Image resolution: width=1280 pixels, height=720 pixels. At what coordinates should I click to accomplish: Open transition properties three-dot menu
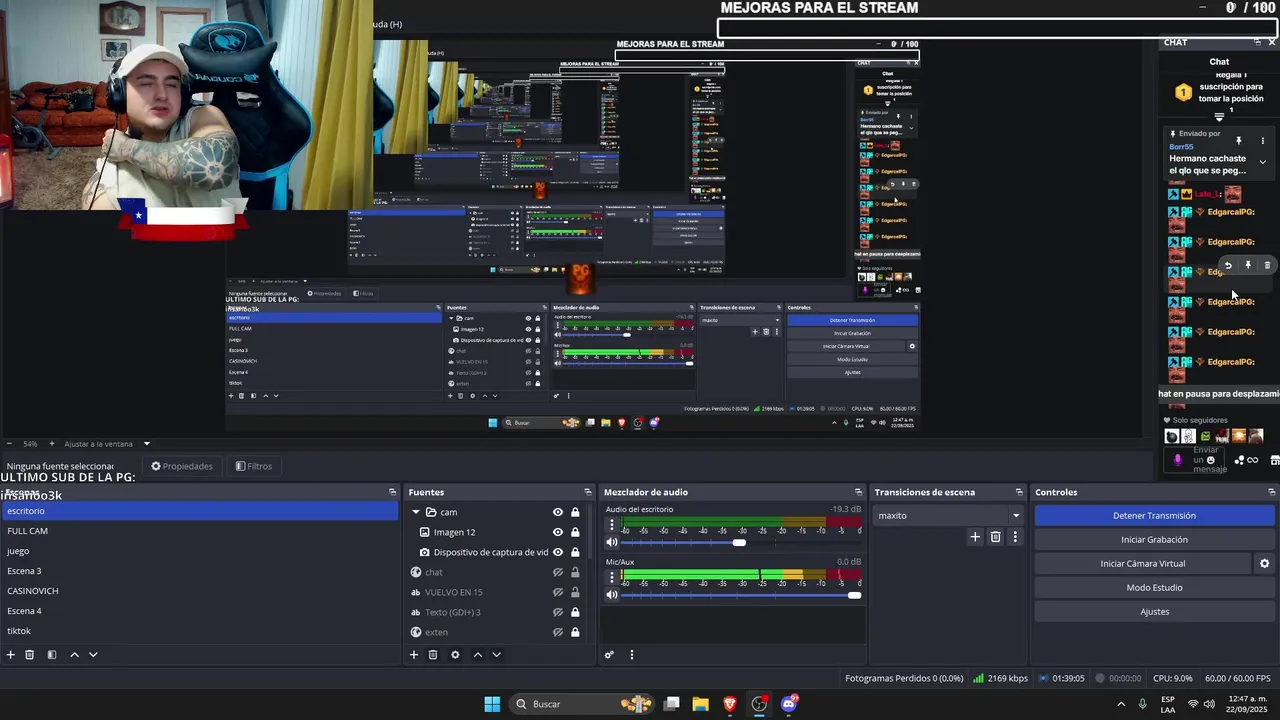[1015, 537]
